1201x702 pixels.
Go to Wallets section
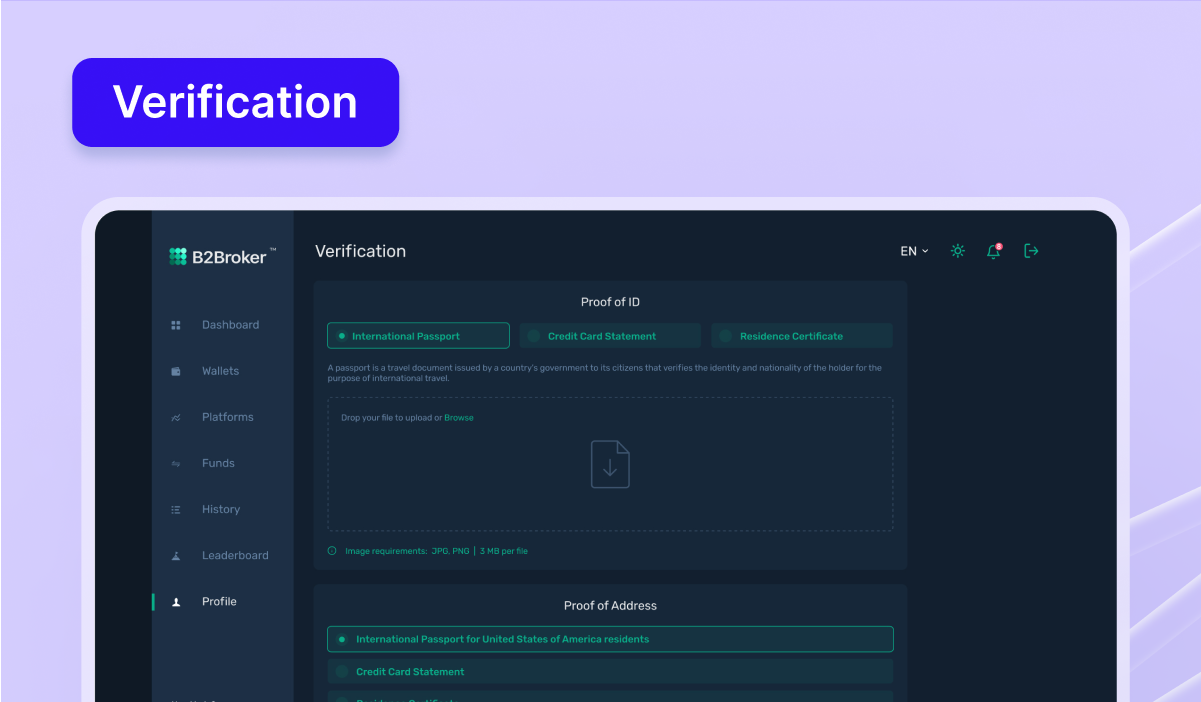coord(222,371)
